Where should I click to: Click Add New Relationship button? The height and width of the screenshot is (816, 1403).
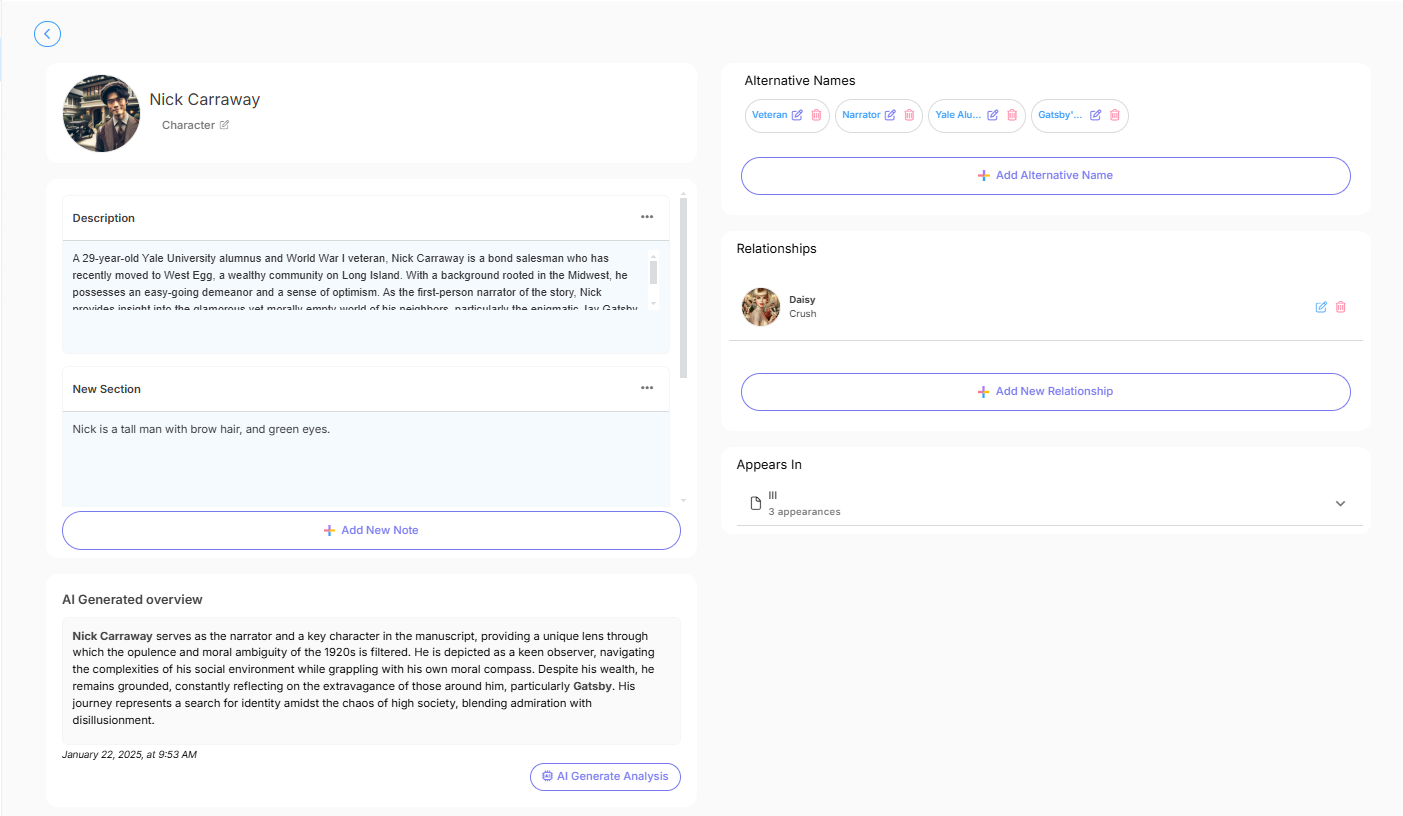pos(1045,391)
